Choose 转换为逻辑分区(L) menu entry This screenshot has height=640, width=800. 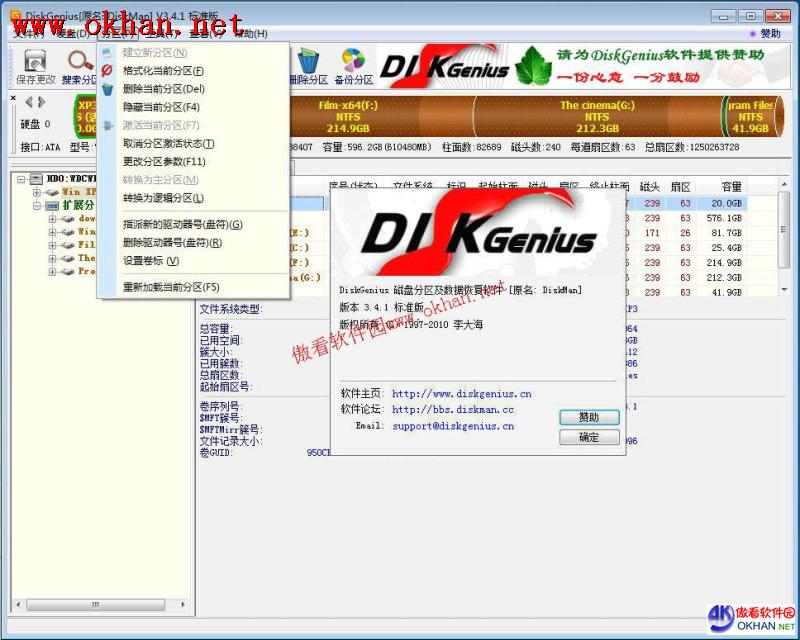pyautogui.click(x=193, y=199)
